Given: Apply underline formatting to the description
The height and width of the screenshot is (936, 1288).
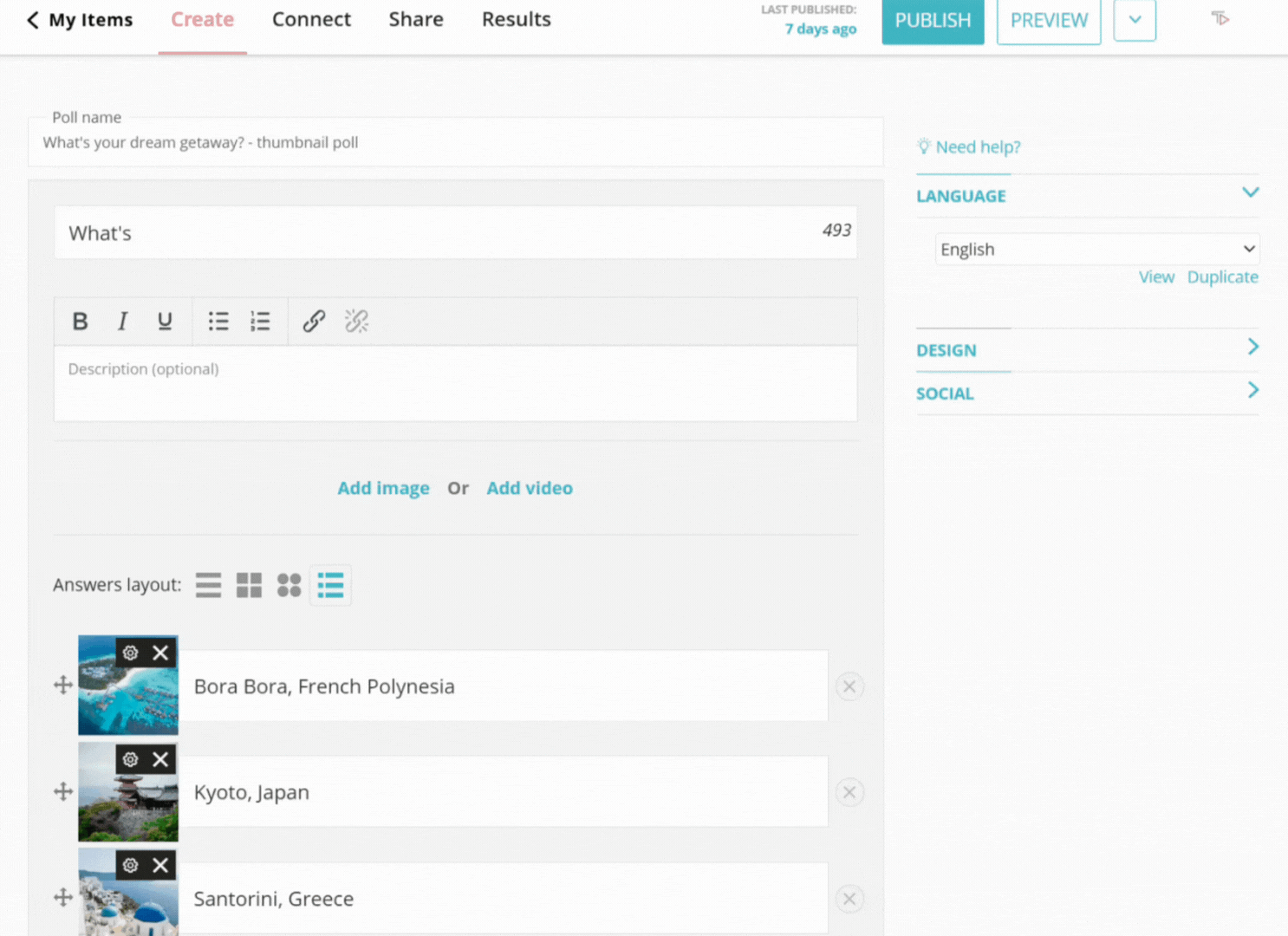Looking at the screenshot, I should (165, 321).
